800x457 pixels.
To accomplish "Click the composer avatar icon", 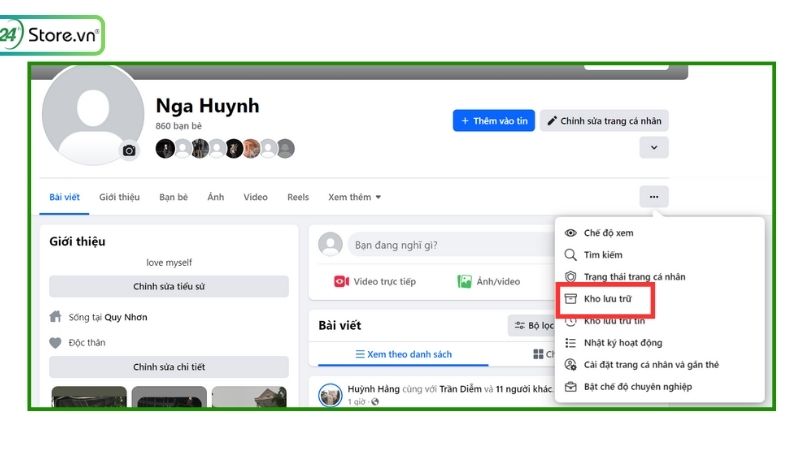I will 331,244.
